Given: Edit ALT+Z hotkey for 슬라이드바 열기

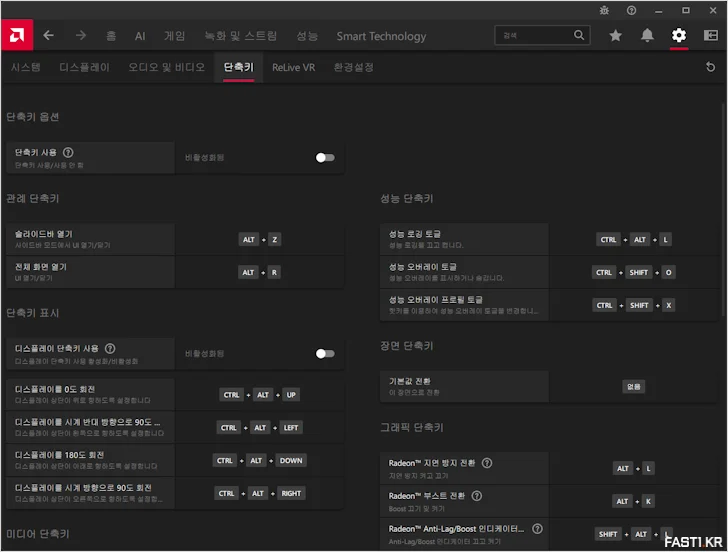Looking at the screenshot, I should [x=260, y=240].
